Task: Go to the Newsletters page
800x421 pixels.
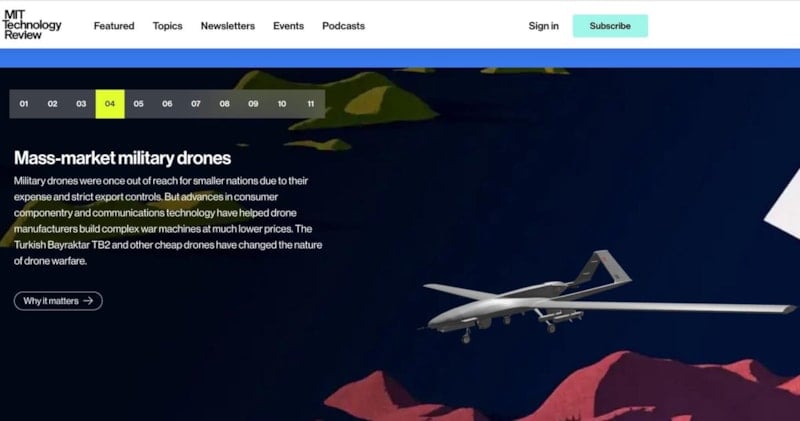Action: 228,26
